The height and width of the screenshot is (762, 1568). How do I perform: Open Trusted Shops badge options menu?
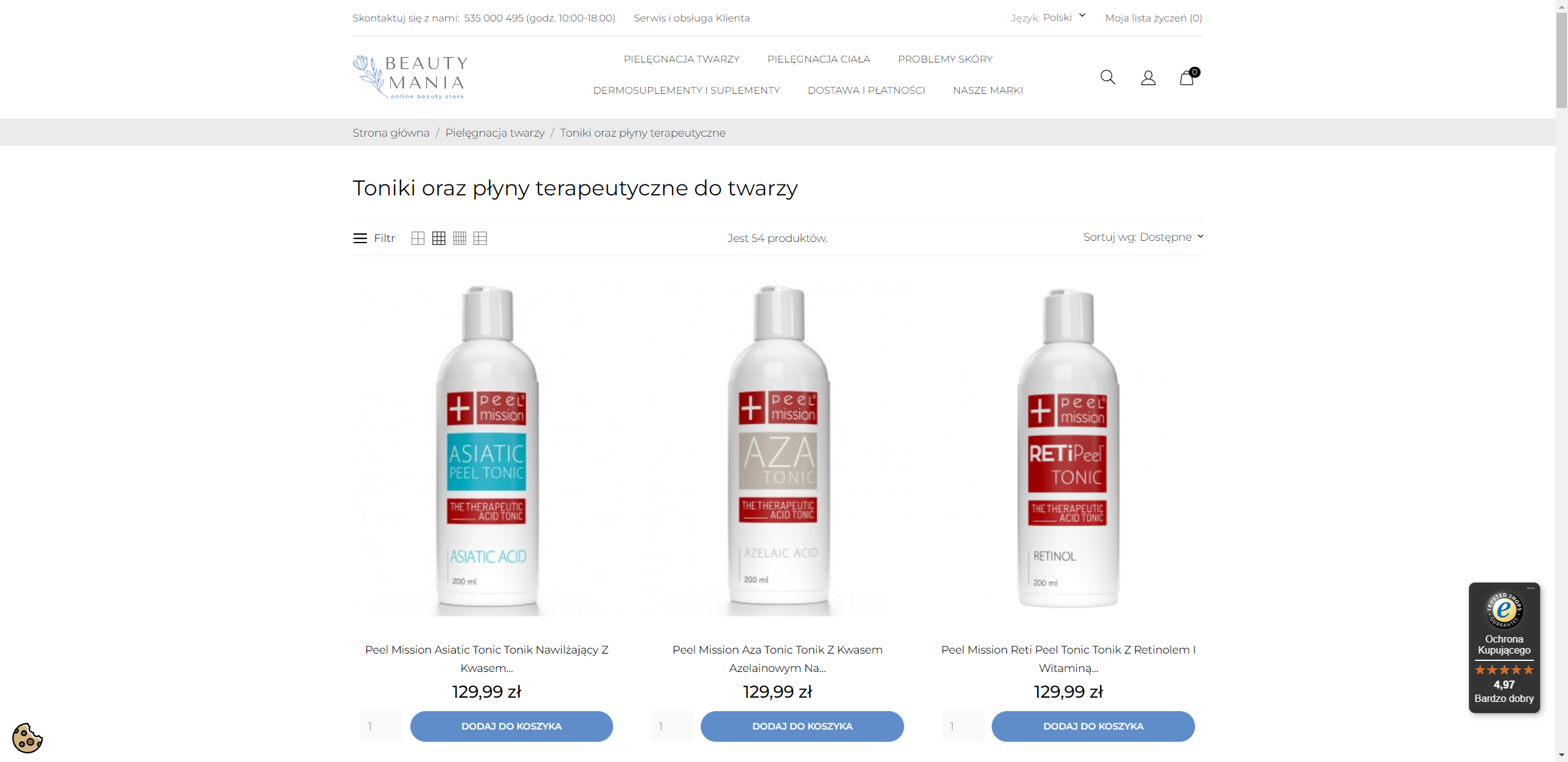click(1531, 588)
